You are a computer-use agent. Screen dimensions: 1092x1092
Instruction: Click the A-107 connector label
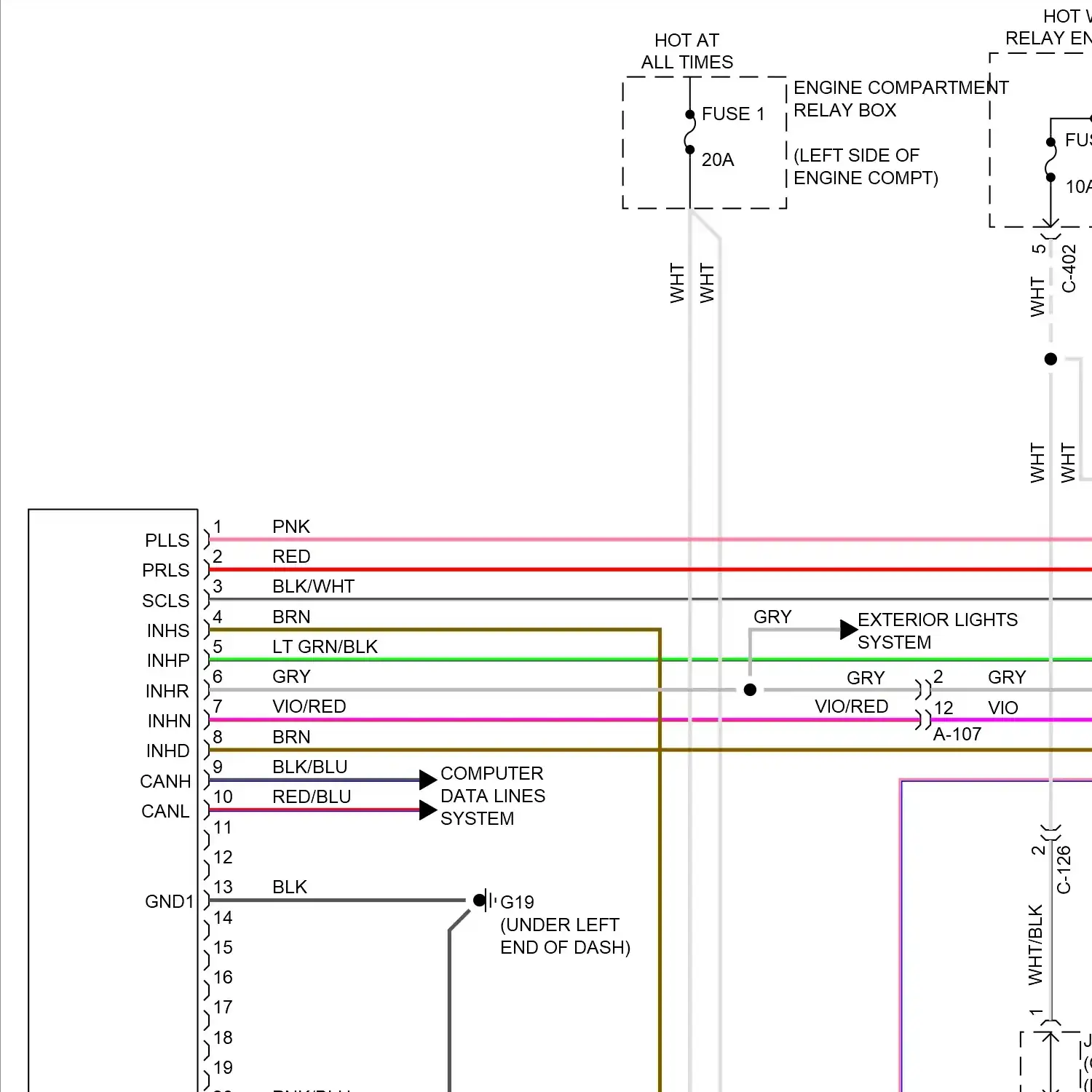(x=957, y=734)
